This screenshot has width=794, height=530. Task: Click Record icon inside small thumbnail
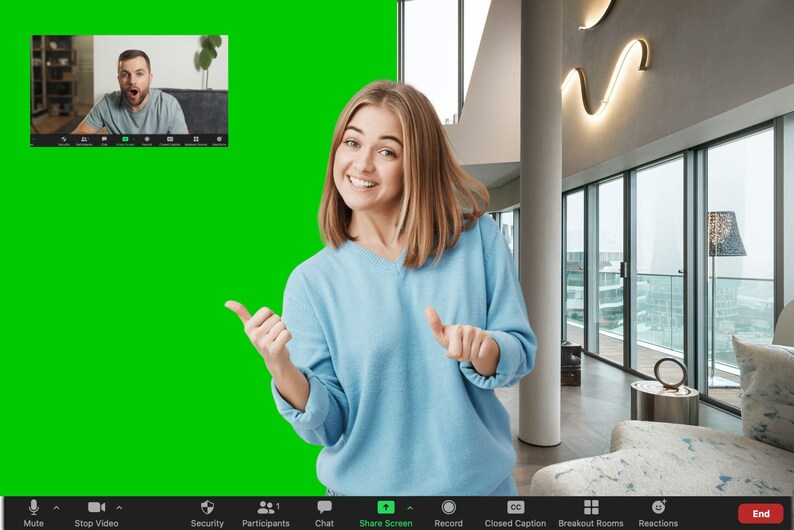[x=147, y=139]
